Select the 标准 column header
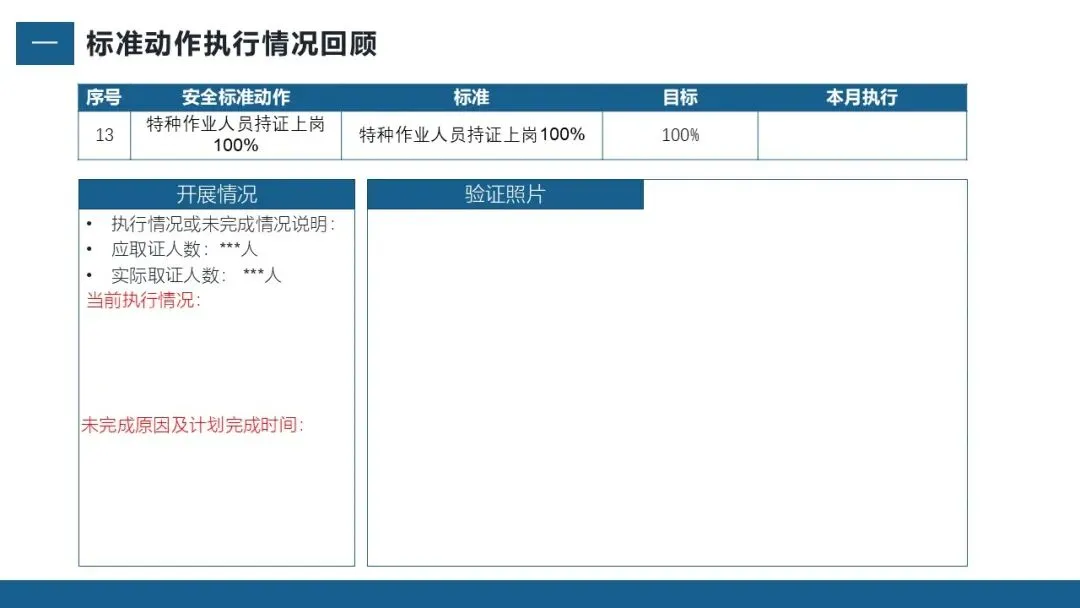Screen dimensions: 1080x608 click(x=472, y=98)
